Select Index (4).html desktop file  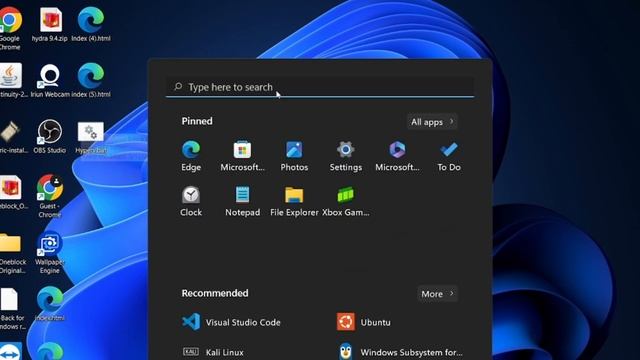tap(91, 24)
